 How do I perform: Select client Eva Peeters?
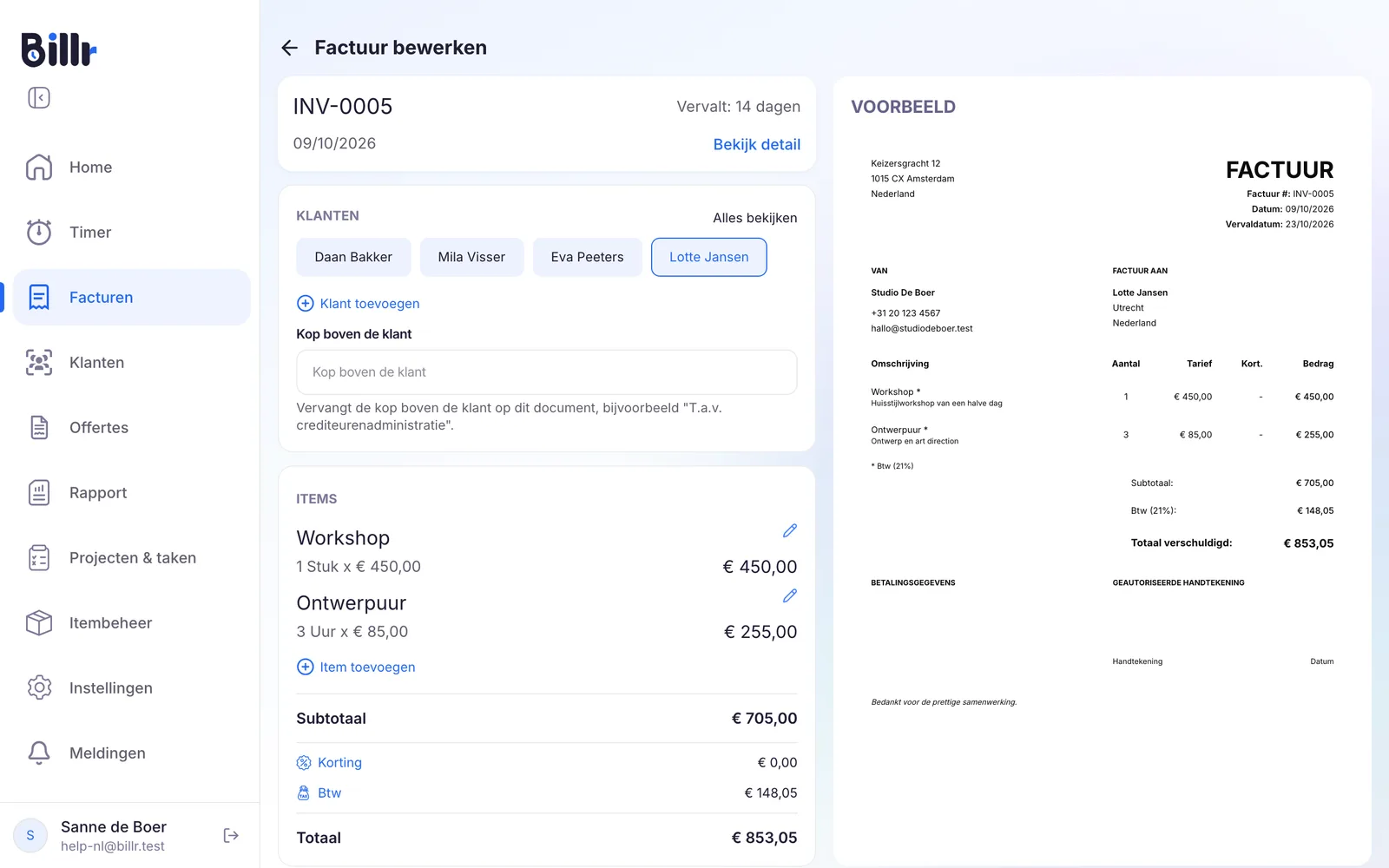(587, 257)
